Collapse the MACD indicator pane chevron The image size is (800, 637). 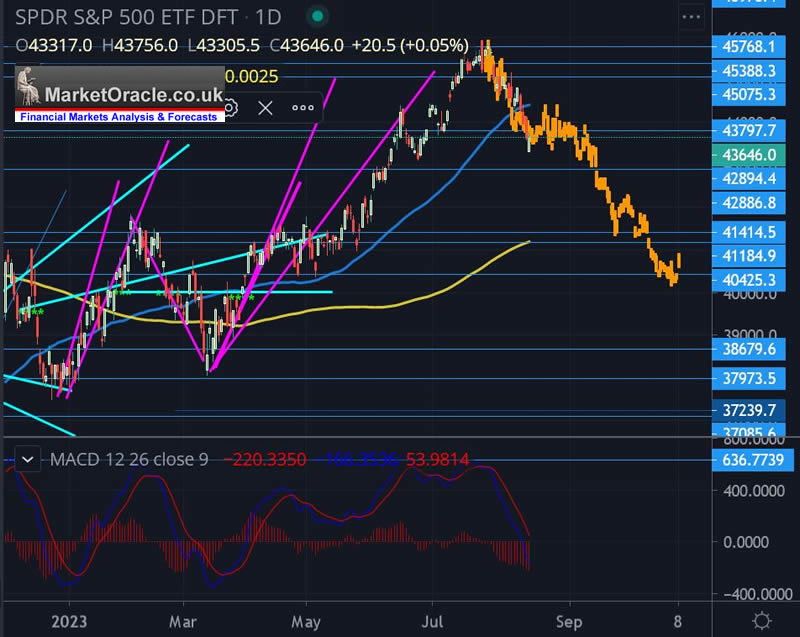point(28,460)
